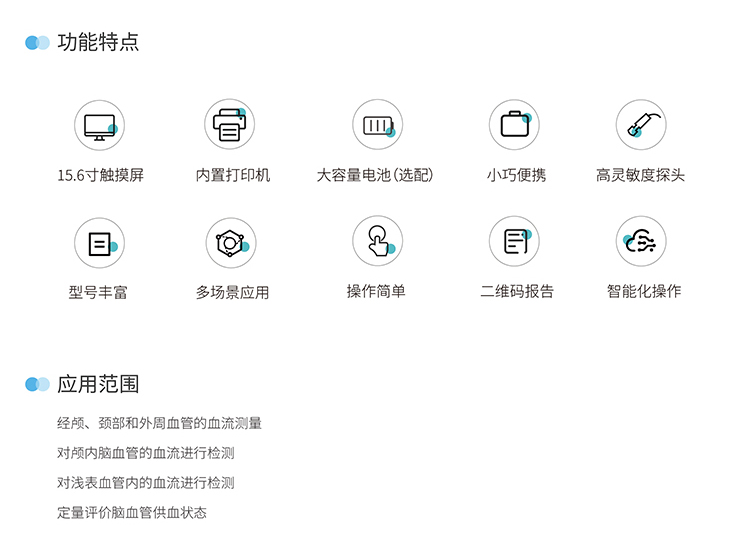Select the 高灵敏度探头 probe icon
The width and height of the screenshot is (750, 548).
click(640, 126)
